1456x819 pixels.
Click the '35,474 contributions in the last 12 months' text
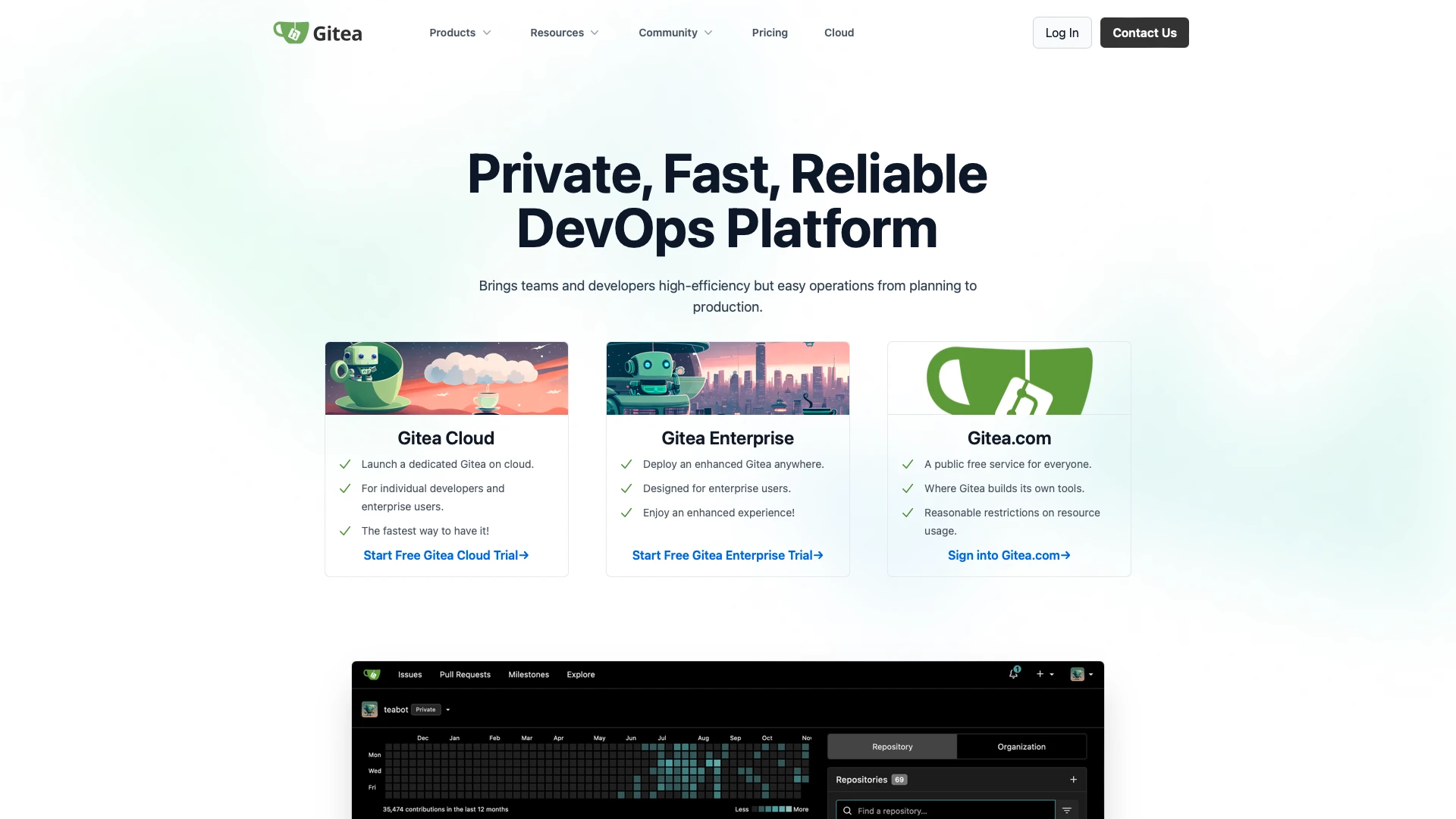[x=445, y=809]
